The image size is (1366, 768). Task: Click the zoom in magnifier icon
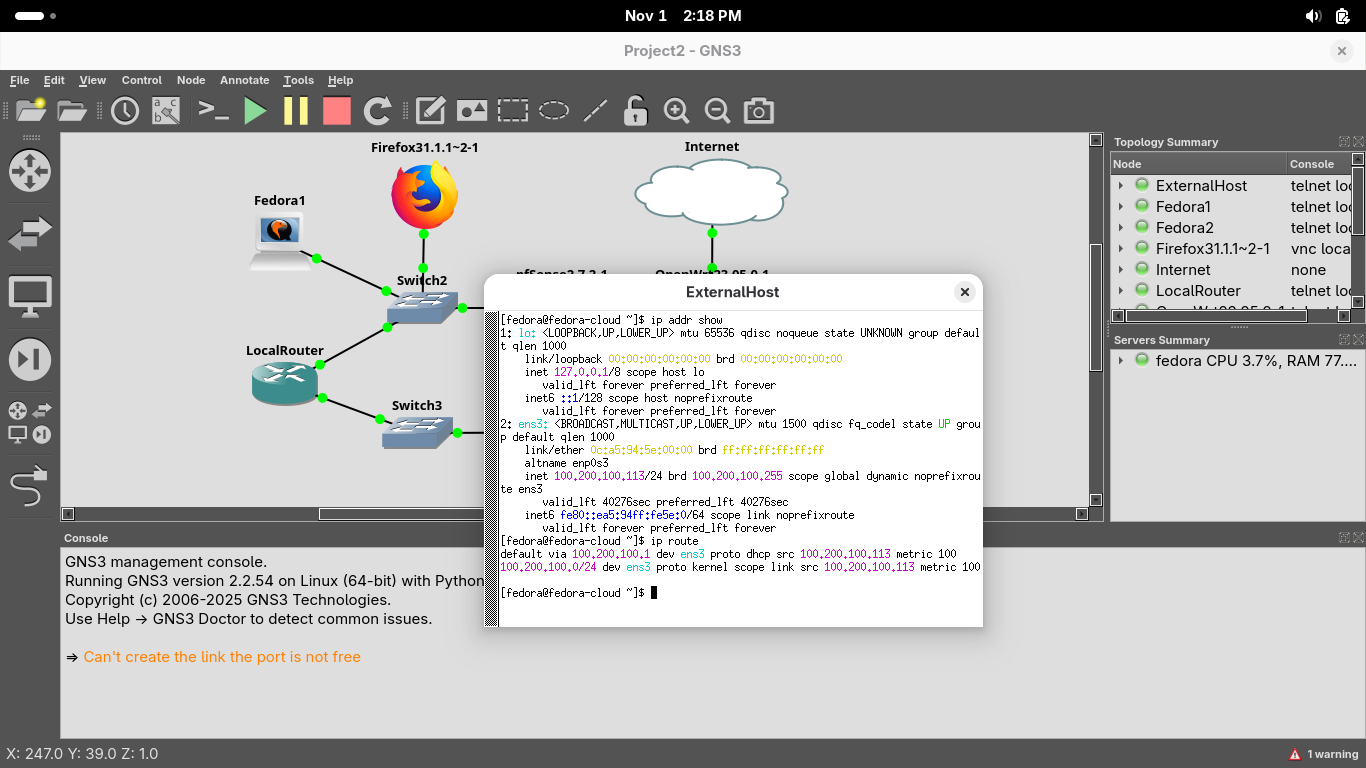coord(677,111)
